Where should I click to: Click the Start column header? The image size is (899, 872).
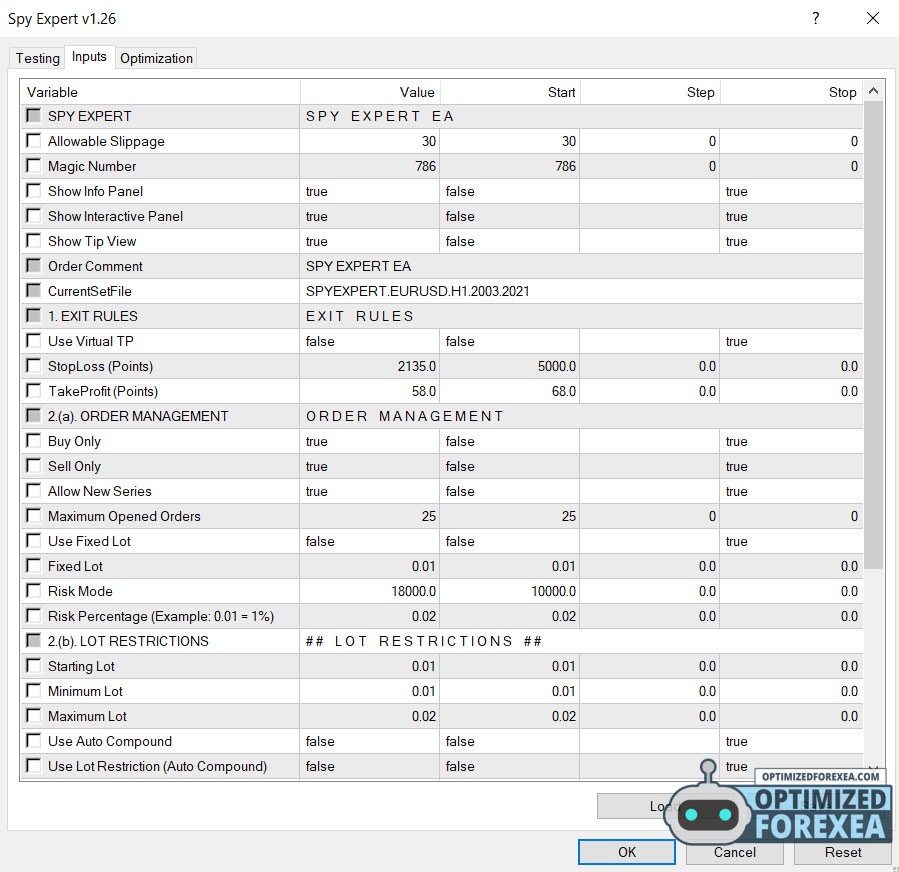point(510,92)
